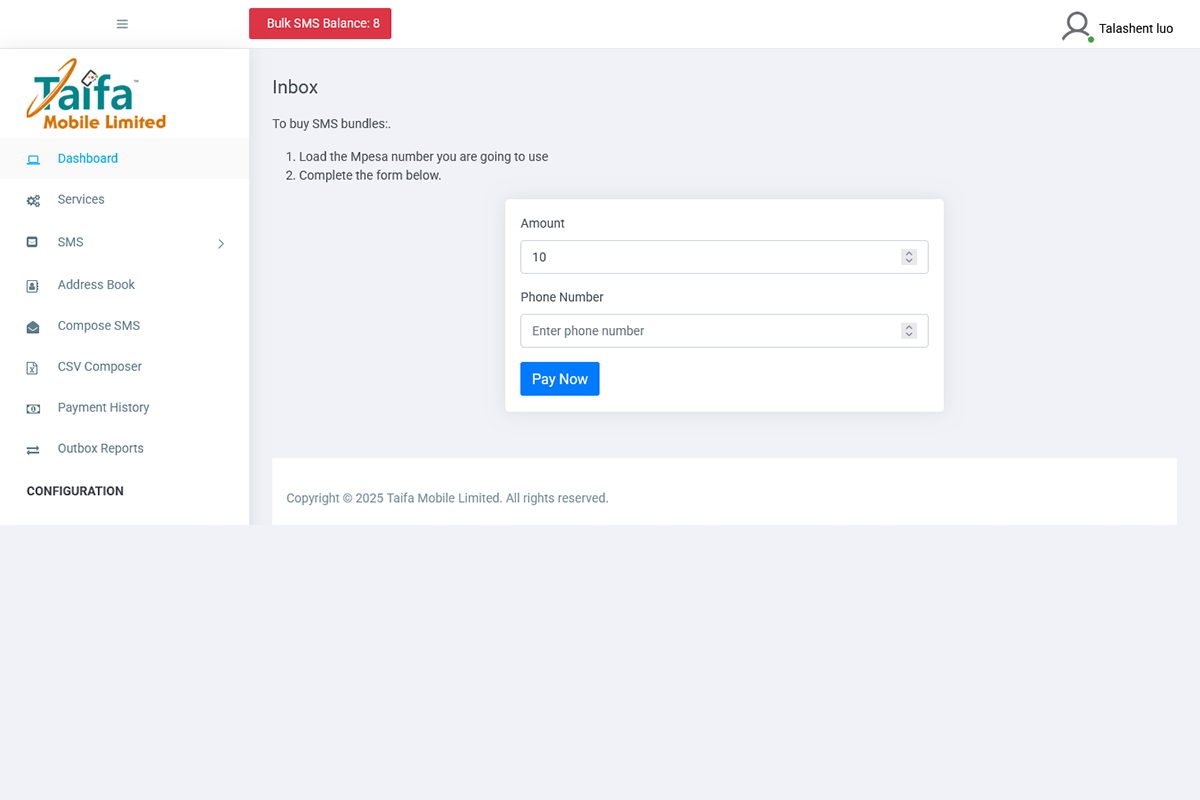Click the Phone Number input field

710,331
